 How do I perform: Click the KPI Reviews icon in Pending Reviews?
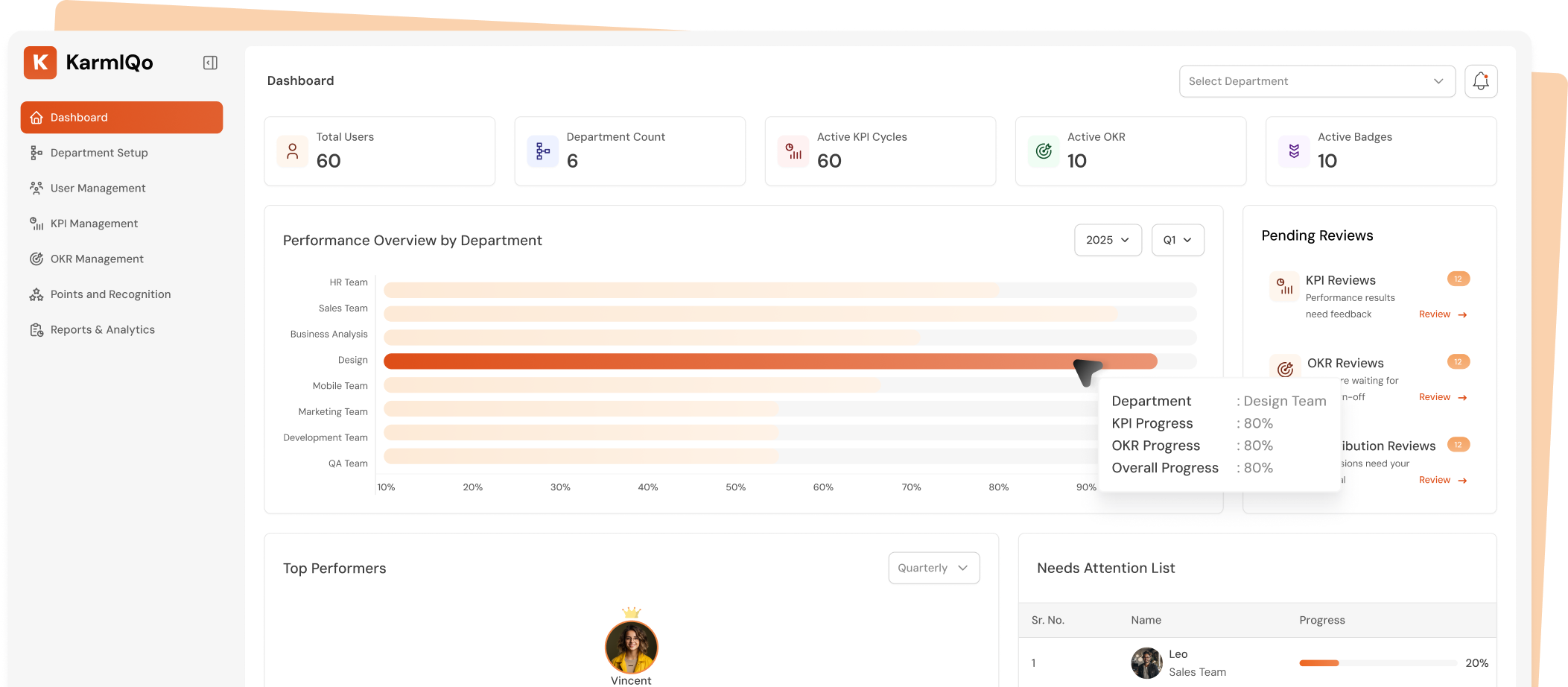click(1285, 287)
